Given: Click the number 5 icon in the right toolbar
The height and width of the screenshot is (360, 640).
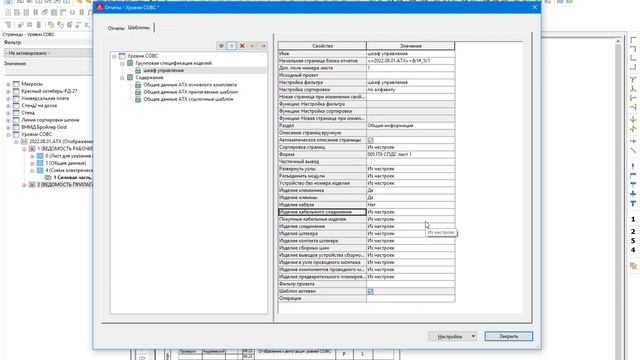Looking at the screenshot, I should (633, 240).
